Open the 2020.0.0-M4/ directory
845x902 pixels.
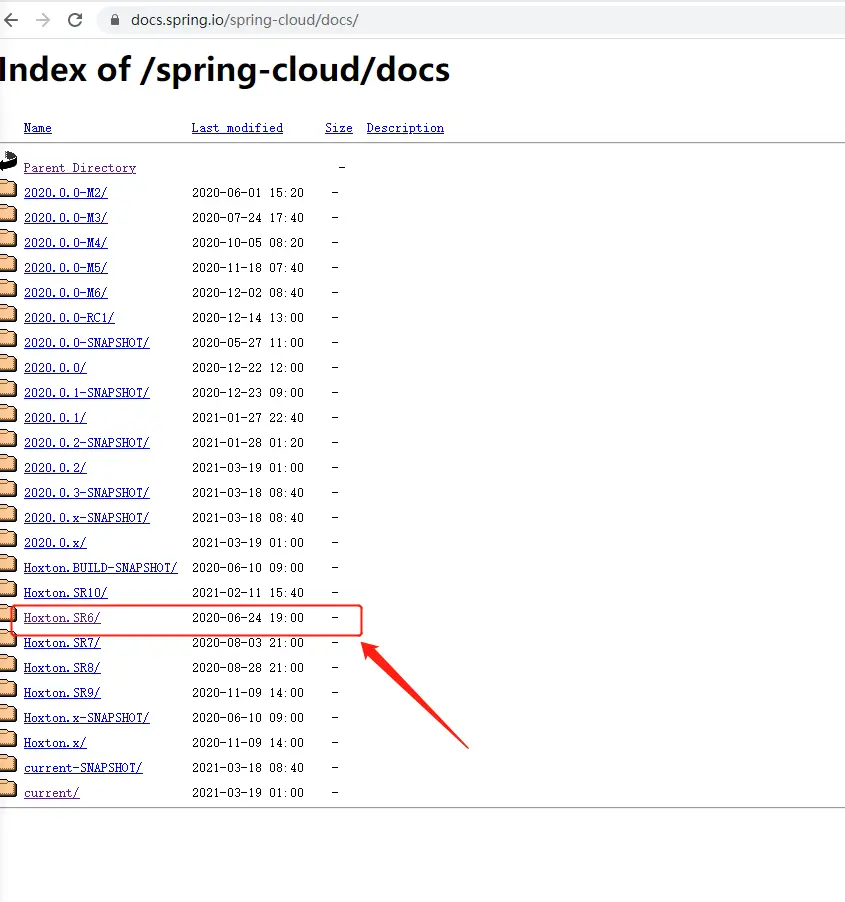click(x=66, y=243)
